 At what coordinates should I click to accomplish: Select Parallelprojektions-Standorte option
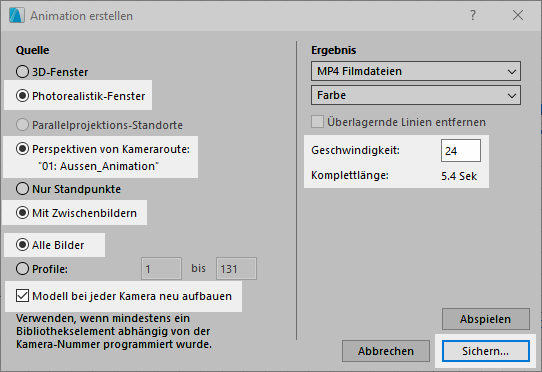click(x=22, y=125)
